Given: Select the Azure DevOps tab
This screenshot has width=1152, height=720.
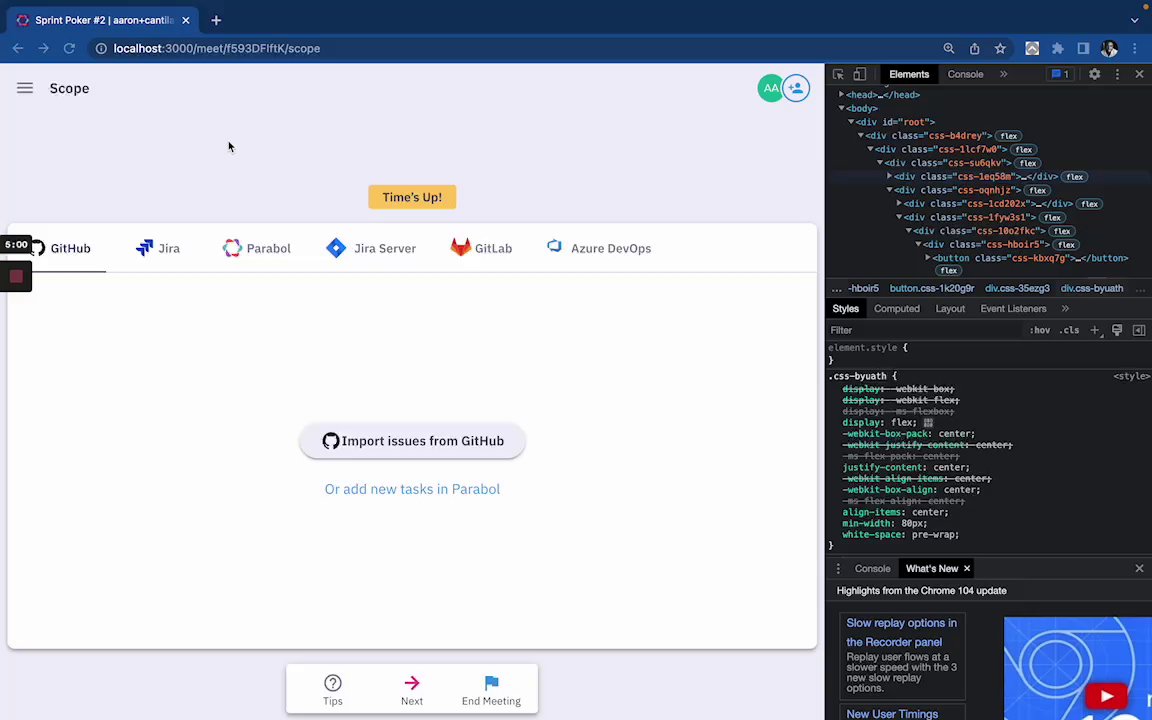Looking at the screenshot, I should coord(599,248).
